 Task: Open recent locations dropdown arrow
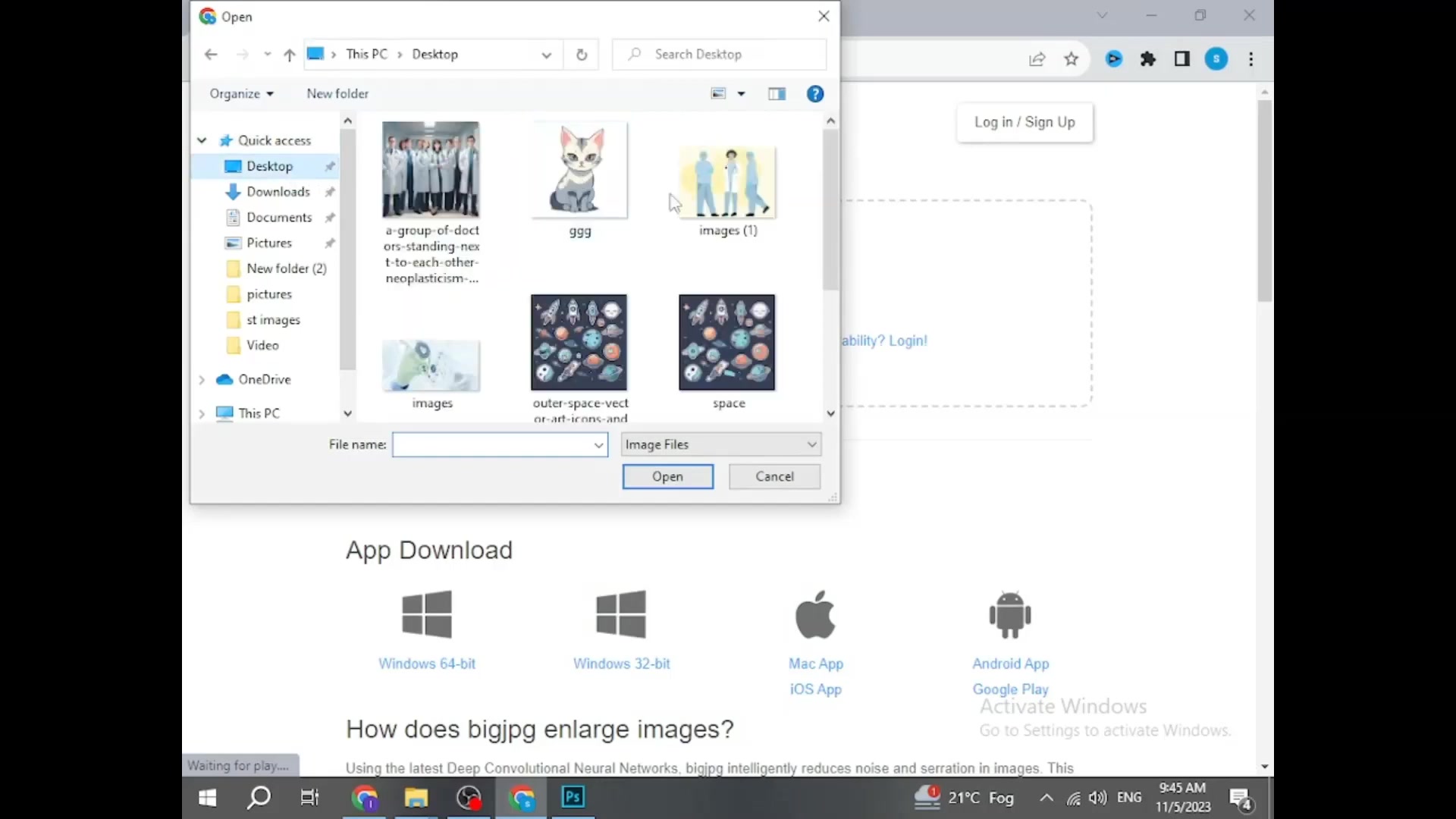[267, 55]
